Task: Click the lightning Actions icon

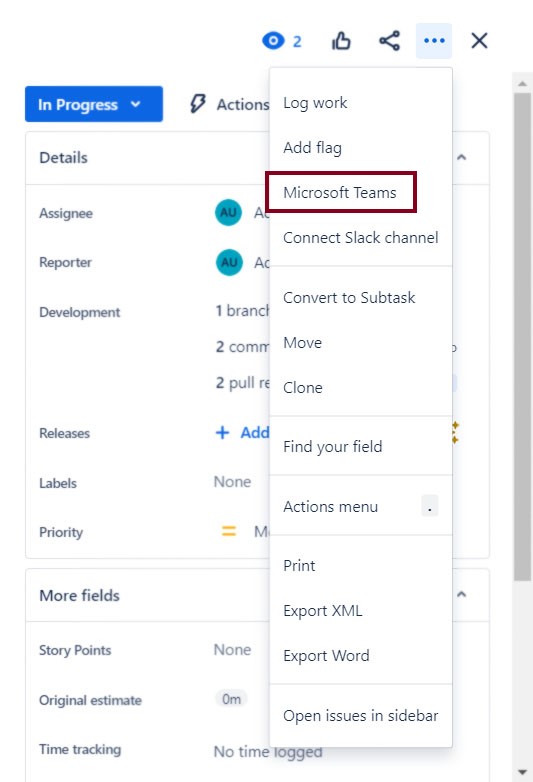Action: pos(197,104)
